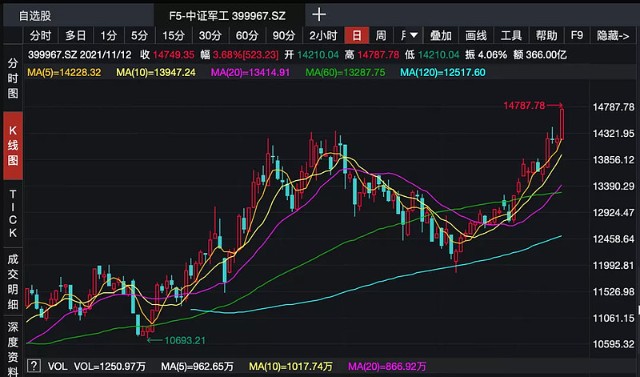Screen dimensions: 640x377
Task: Switch chart to 分时 period
Action: click(40, 35)
